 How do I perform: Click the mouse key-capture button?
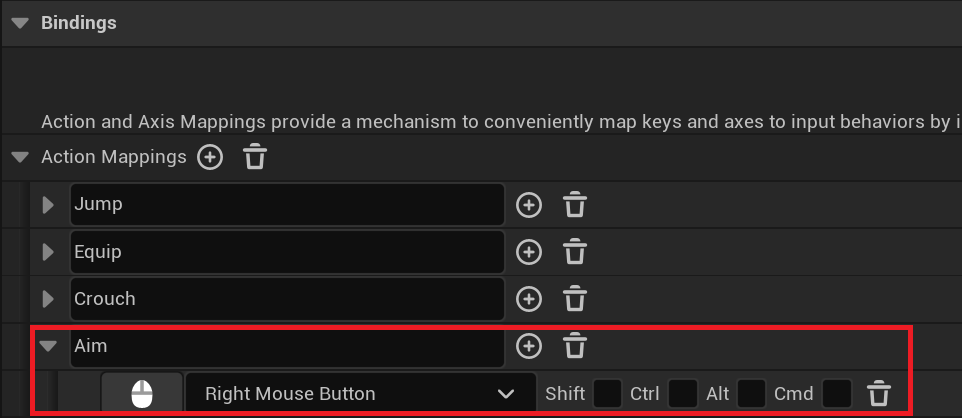pyautogui.click(x=142, y=394)
